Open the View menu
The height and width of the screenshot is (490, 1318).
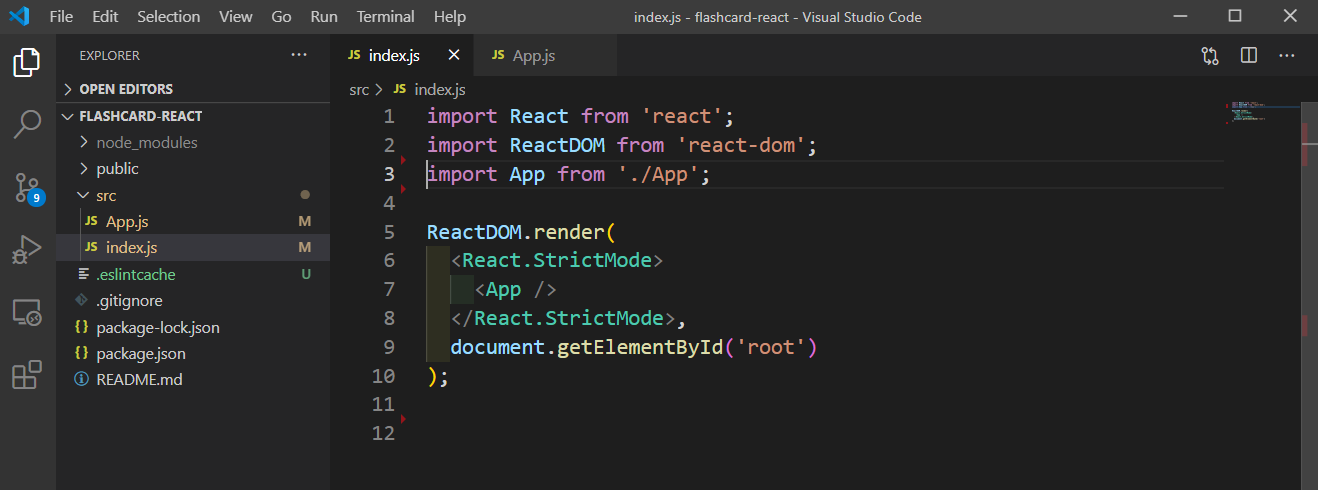point(235,17)
